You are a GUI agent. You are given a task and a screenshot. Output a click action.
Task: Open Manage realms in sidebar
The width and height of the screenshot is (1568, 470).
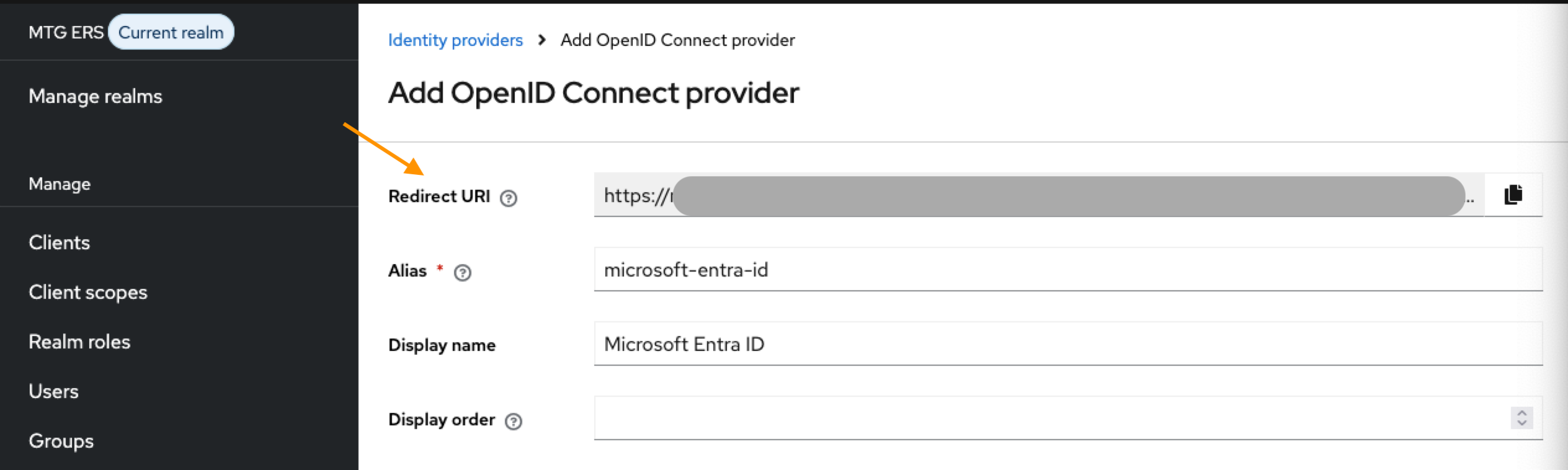(x=96, y=96)
